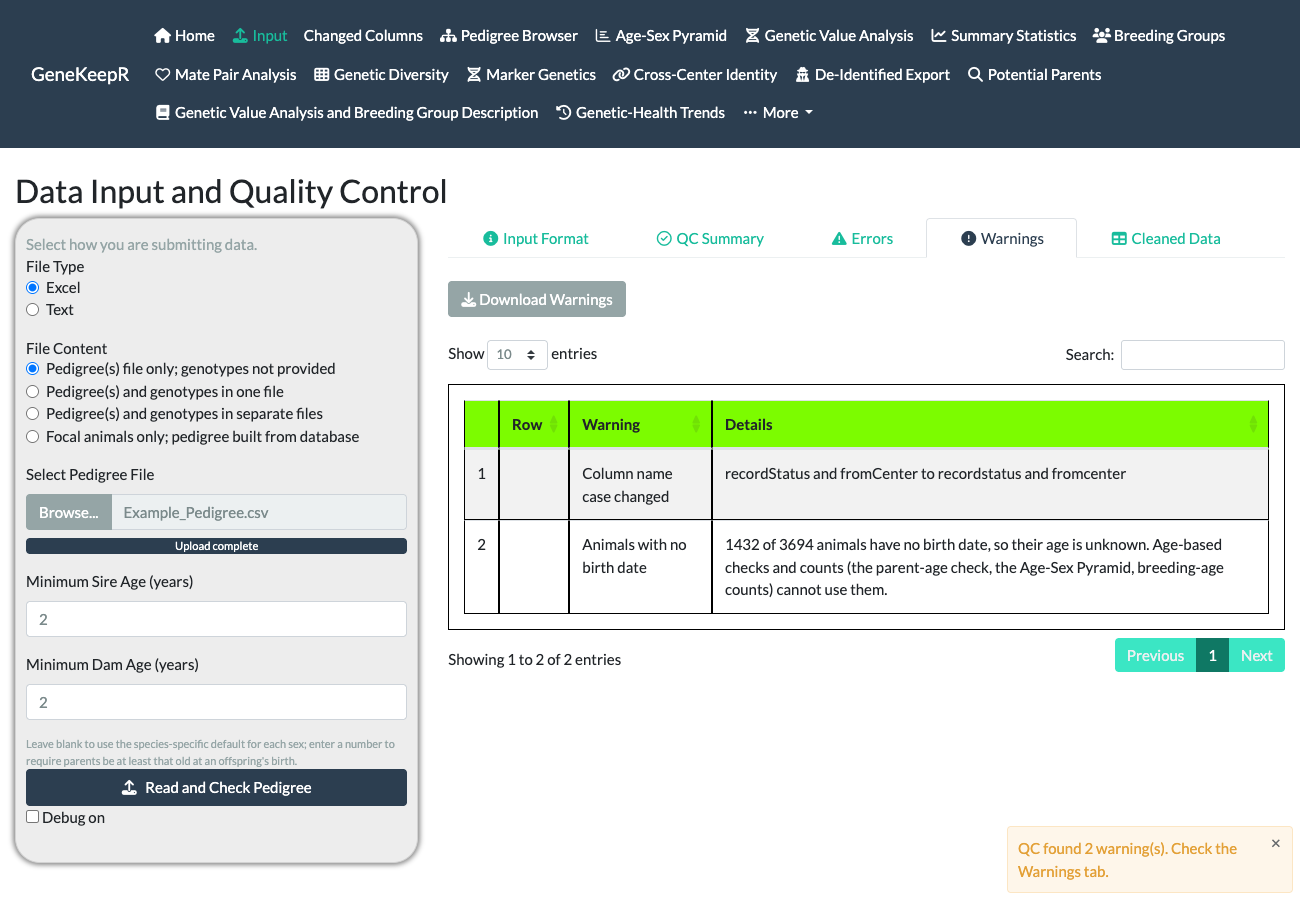Open Mate Pair Analysis heart nav item
This screenshot has width=1300, height=900.
click(226, 74)
